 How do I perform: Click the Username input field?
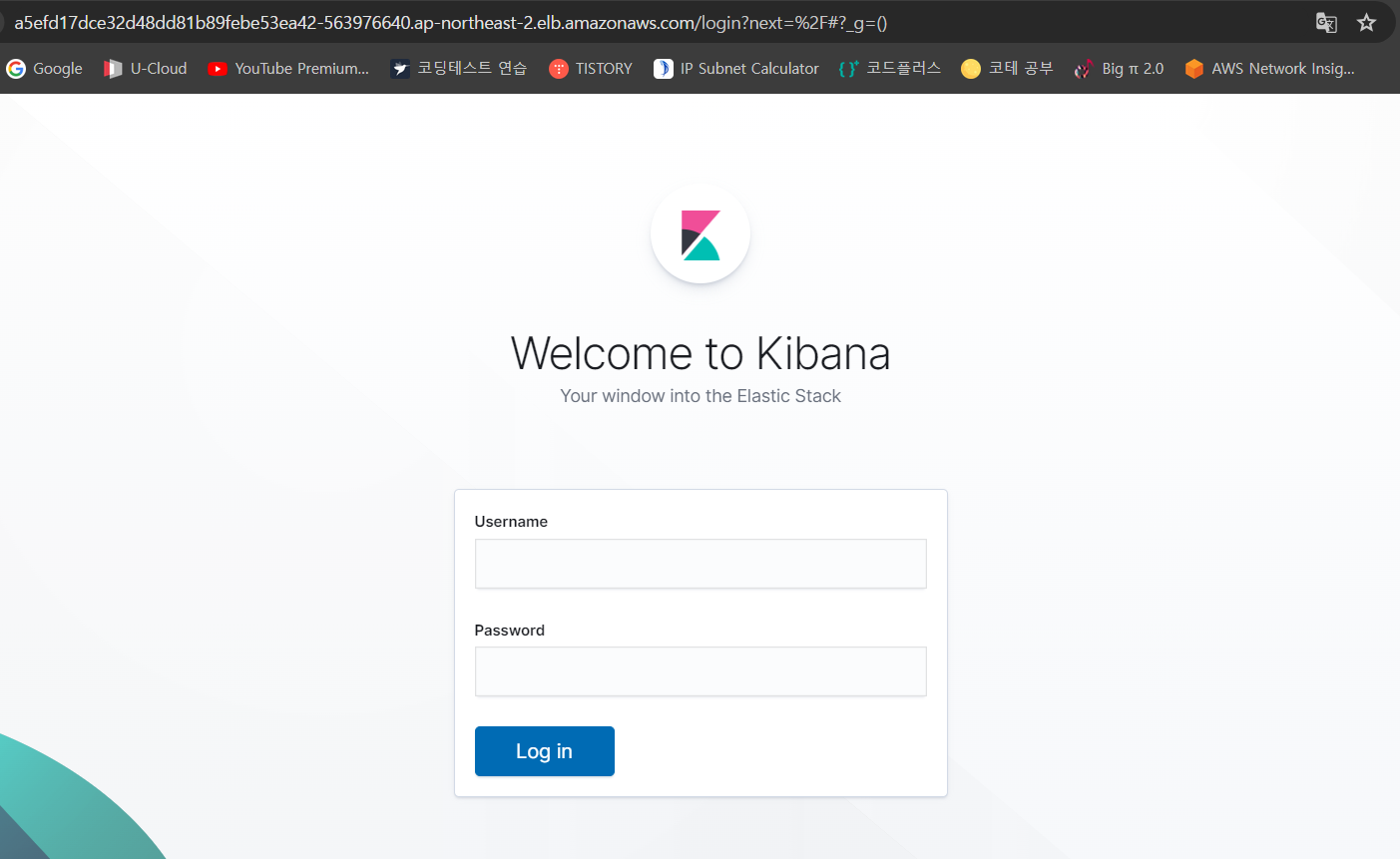pyautogui.click(x=700, y=564)
